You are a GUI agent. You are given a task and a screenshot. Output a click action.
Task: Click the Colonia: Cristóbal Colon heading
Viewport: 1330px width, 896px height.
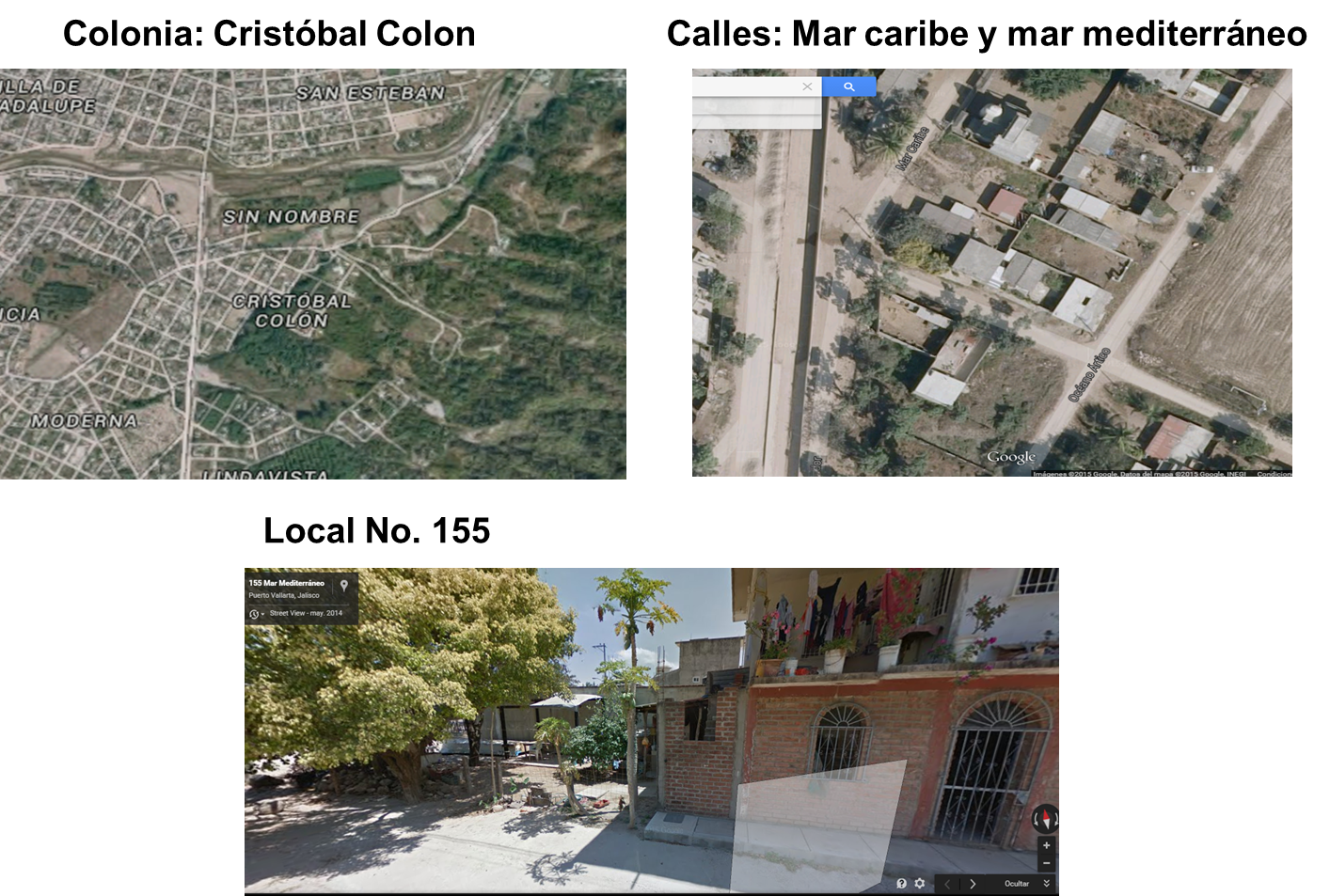(x=269, y=34)
